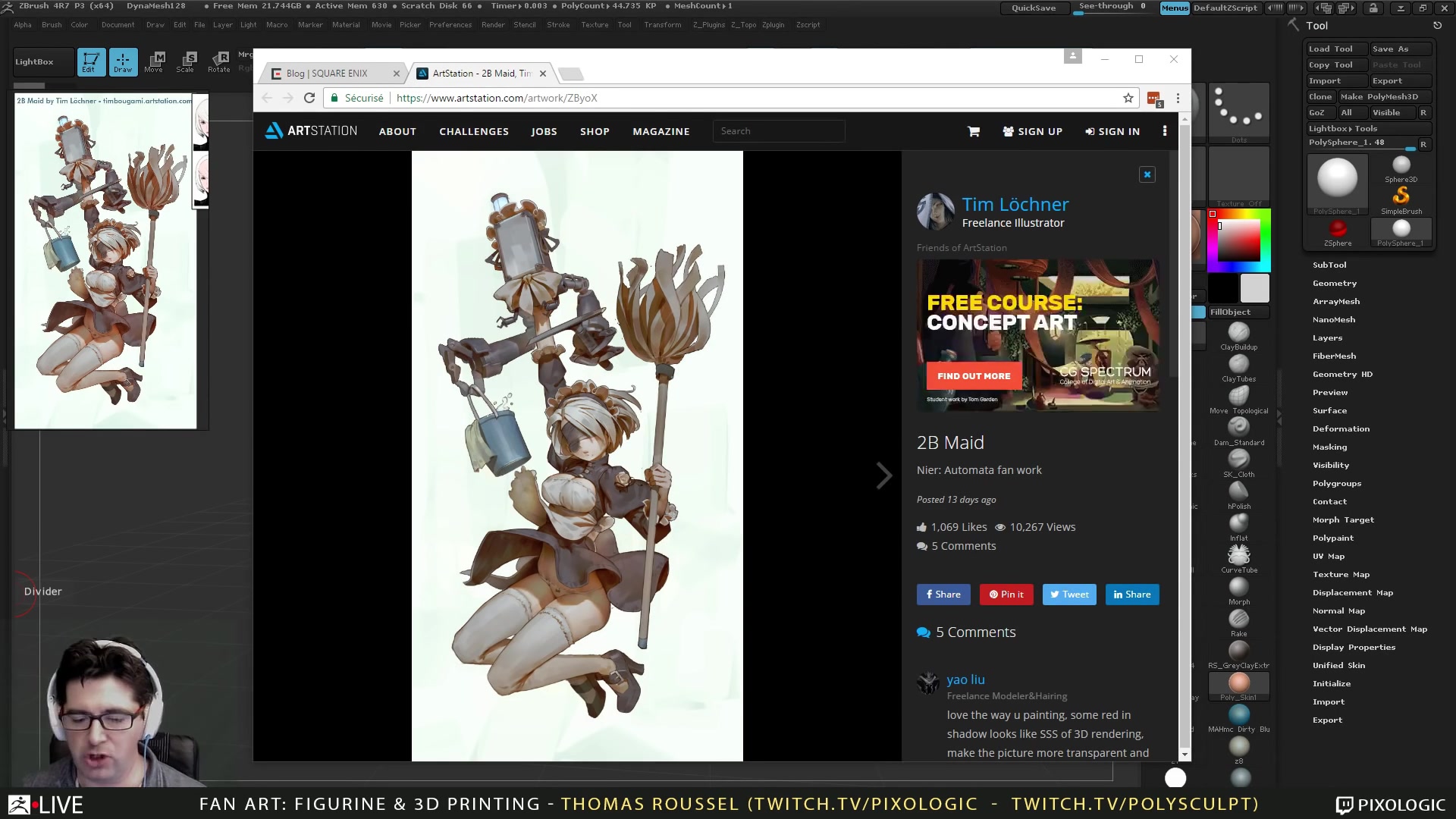Expand the Morph Target section
Image resolution: width=1456 pixels, height=819 pixels.
click(x=1343, y=519)
